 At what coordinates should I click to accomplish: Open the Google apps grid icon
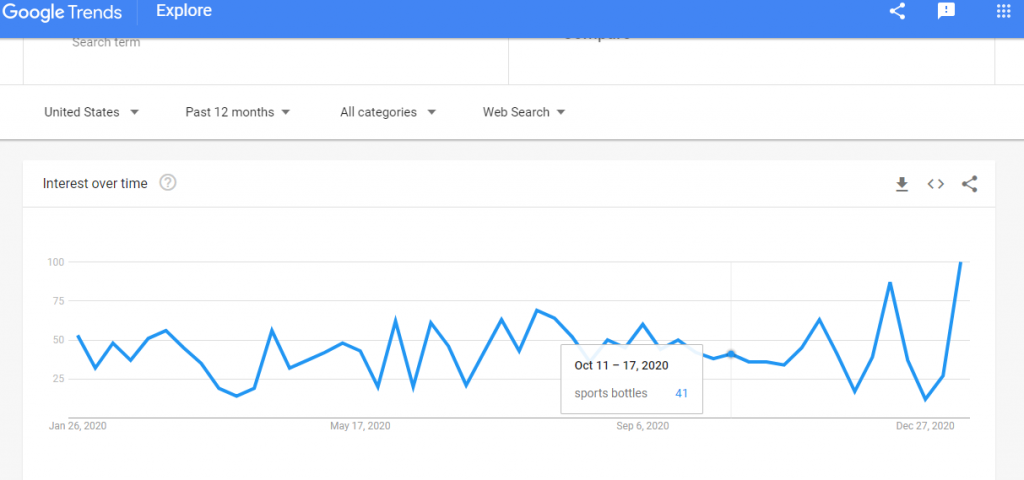point(1004,12)
